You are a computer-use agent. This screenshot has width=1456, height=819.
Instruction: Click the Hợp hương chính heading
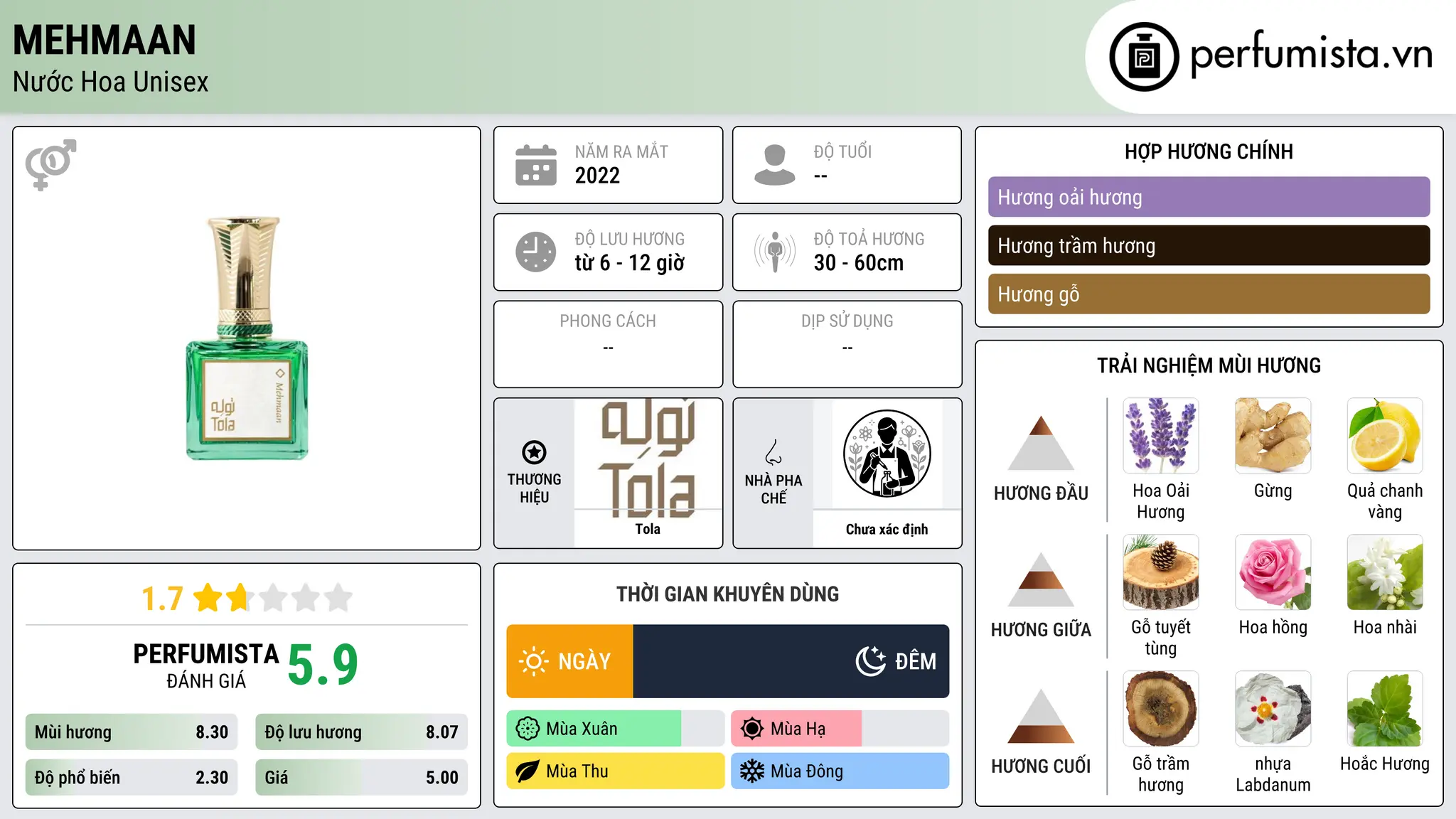coord(1209,151)
